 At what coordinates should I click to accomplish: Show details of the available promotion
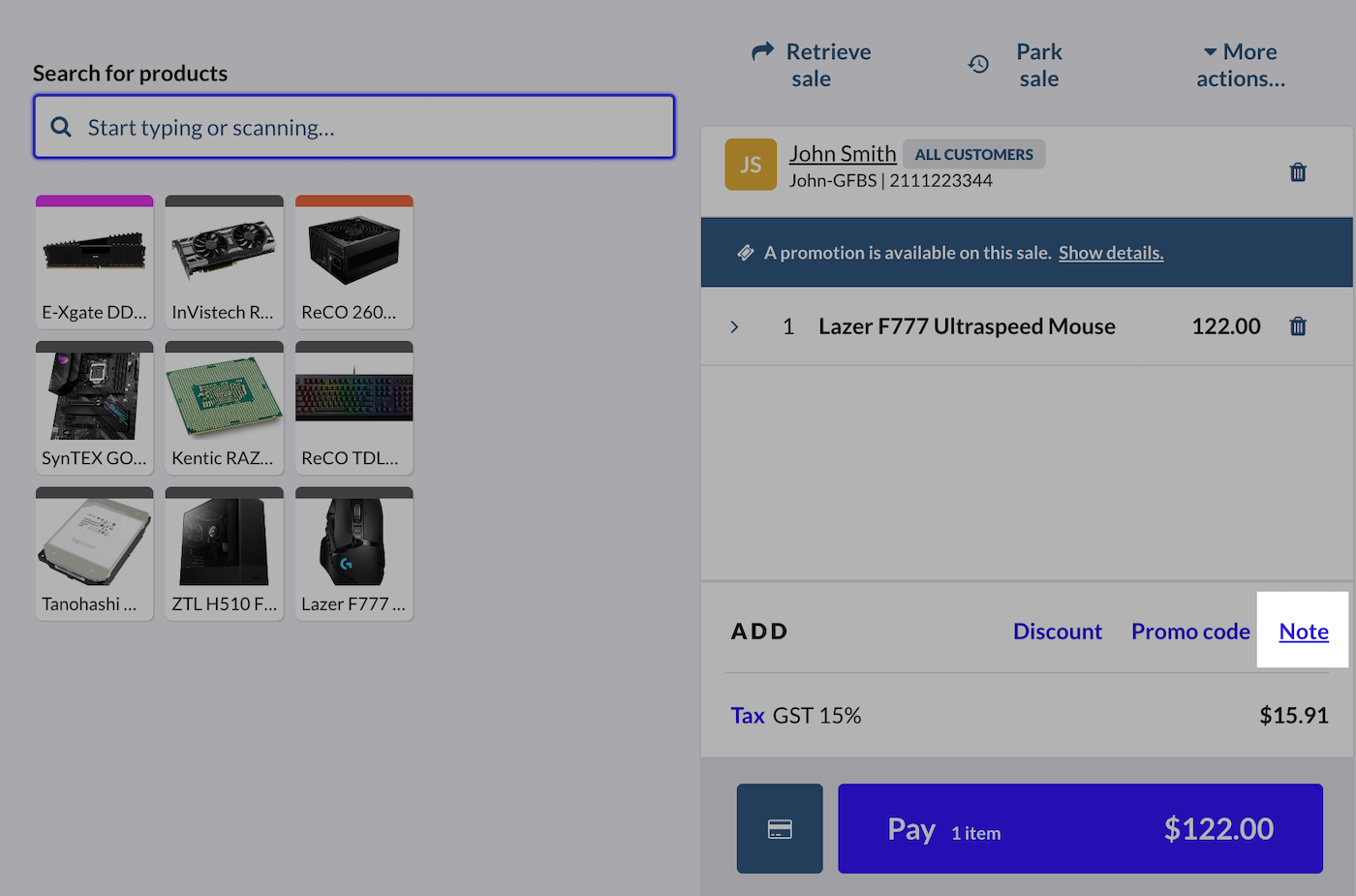pos(1111,253)
